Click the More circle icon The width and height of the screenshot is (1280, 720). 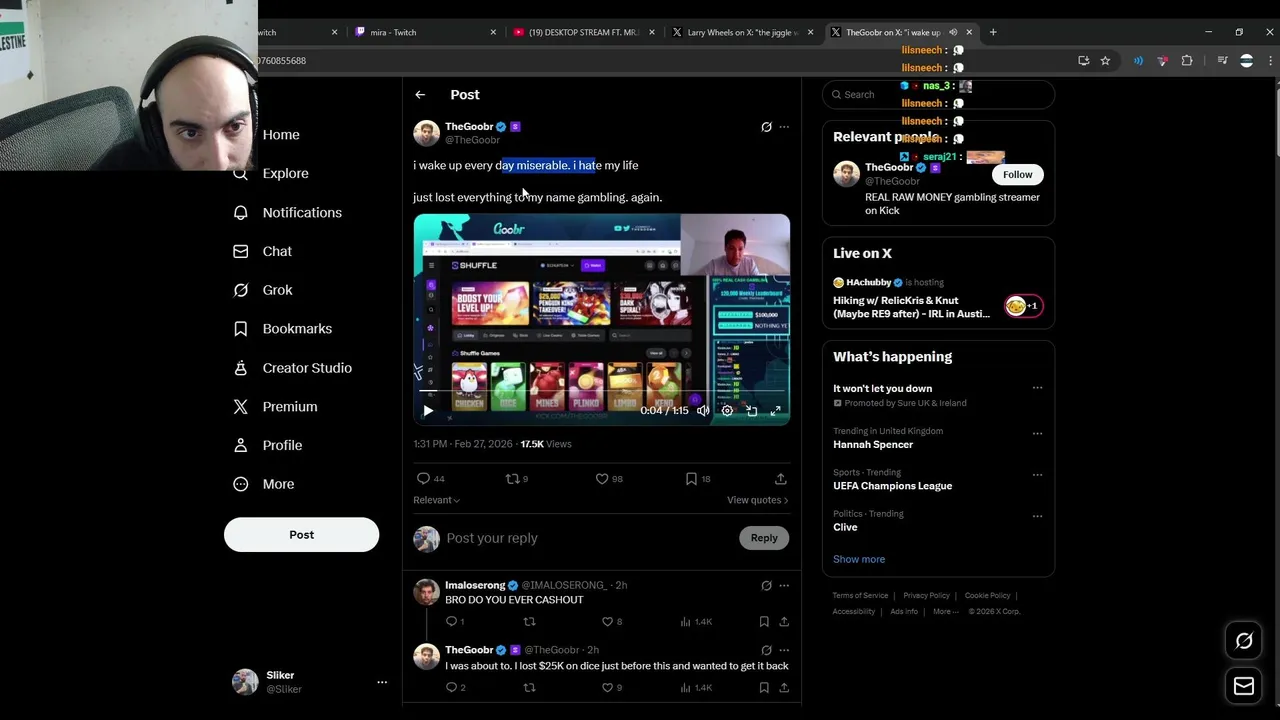click(x=240, y=484)
